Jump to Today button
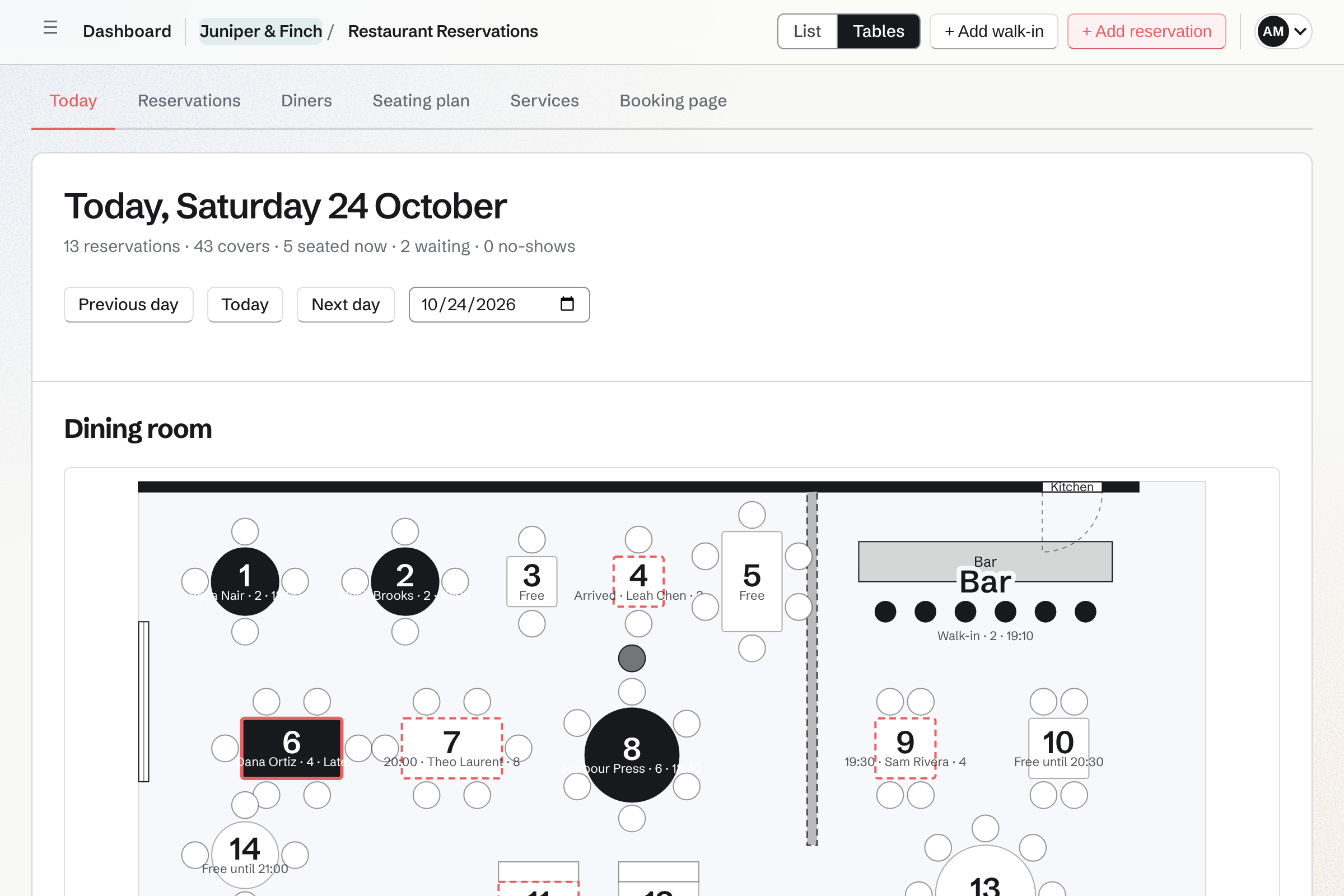This screenshot has width=1344, height=896. (245, 305)
